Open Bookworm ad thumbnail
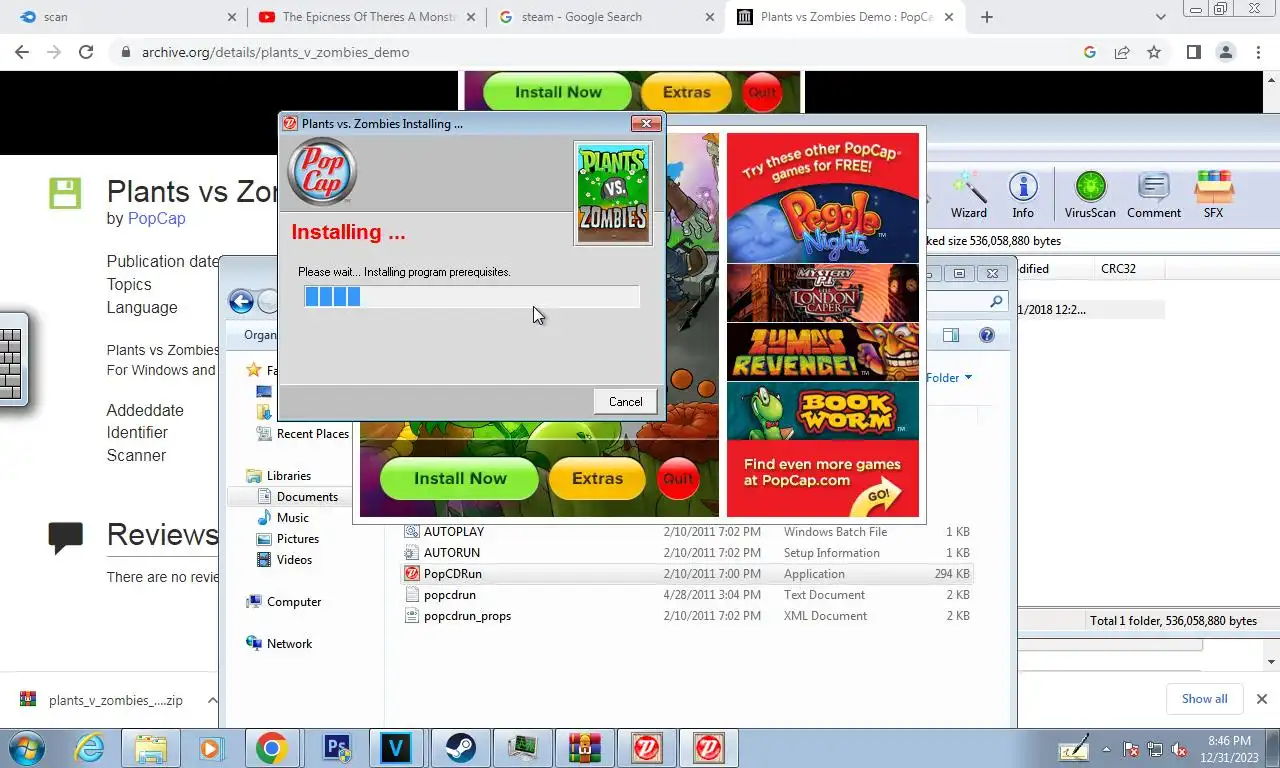1280x768 pixels. click(x=822, y=411)
